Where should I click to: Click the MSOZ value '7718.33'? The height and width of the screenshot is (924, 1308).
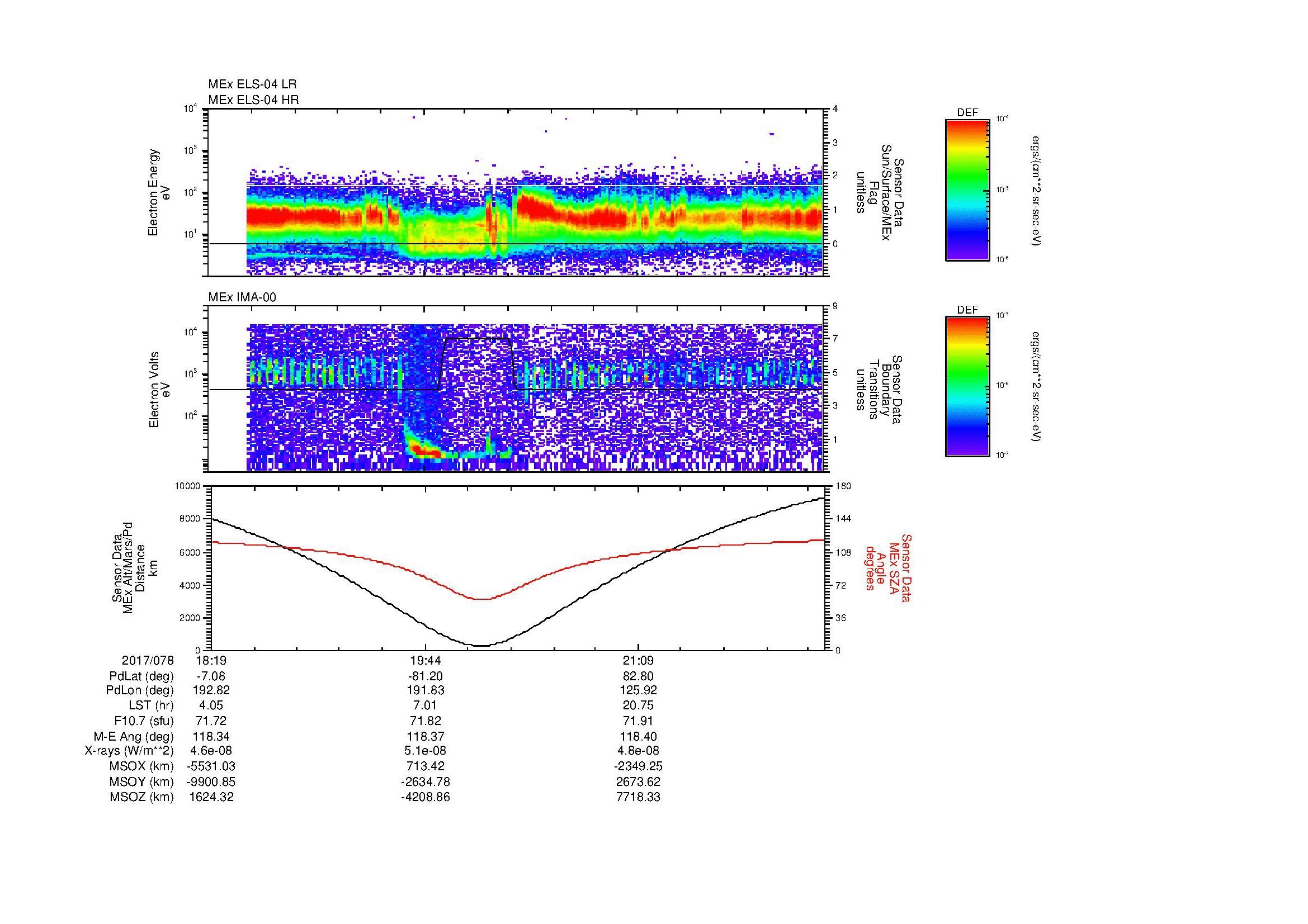pos(639,797)
